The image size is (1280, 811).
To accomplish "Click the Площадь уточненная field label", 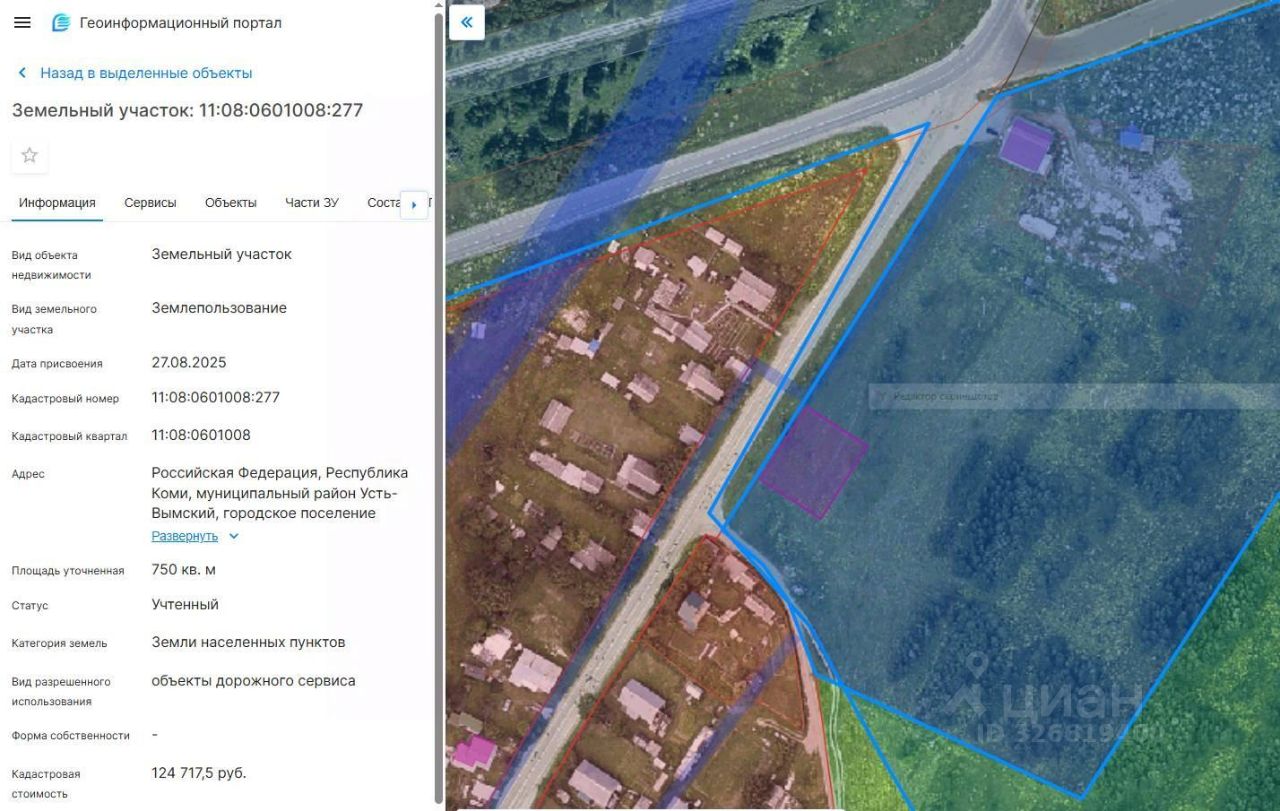I will [x=68, y=571].
